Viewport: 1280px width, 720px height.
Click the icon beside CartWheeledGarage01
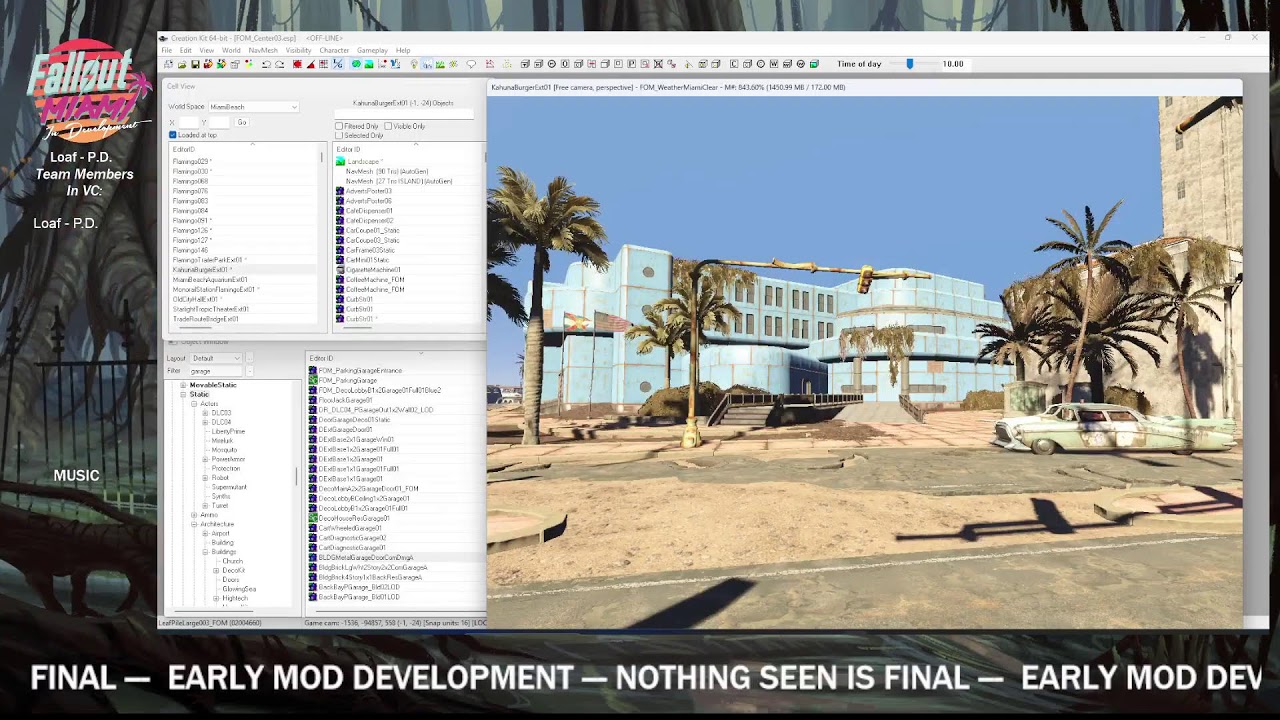click(313, 528)
